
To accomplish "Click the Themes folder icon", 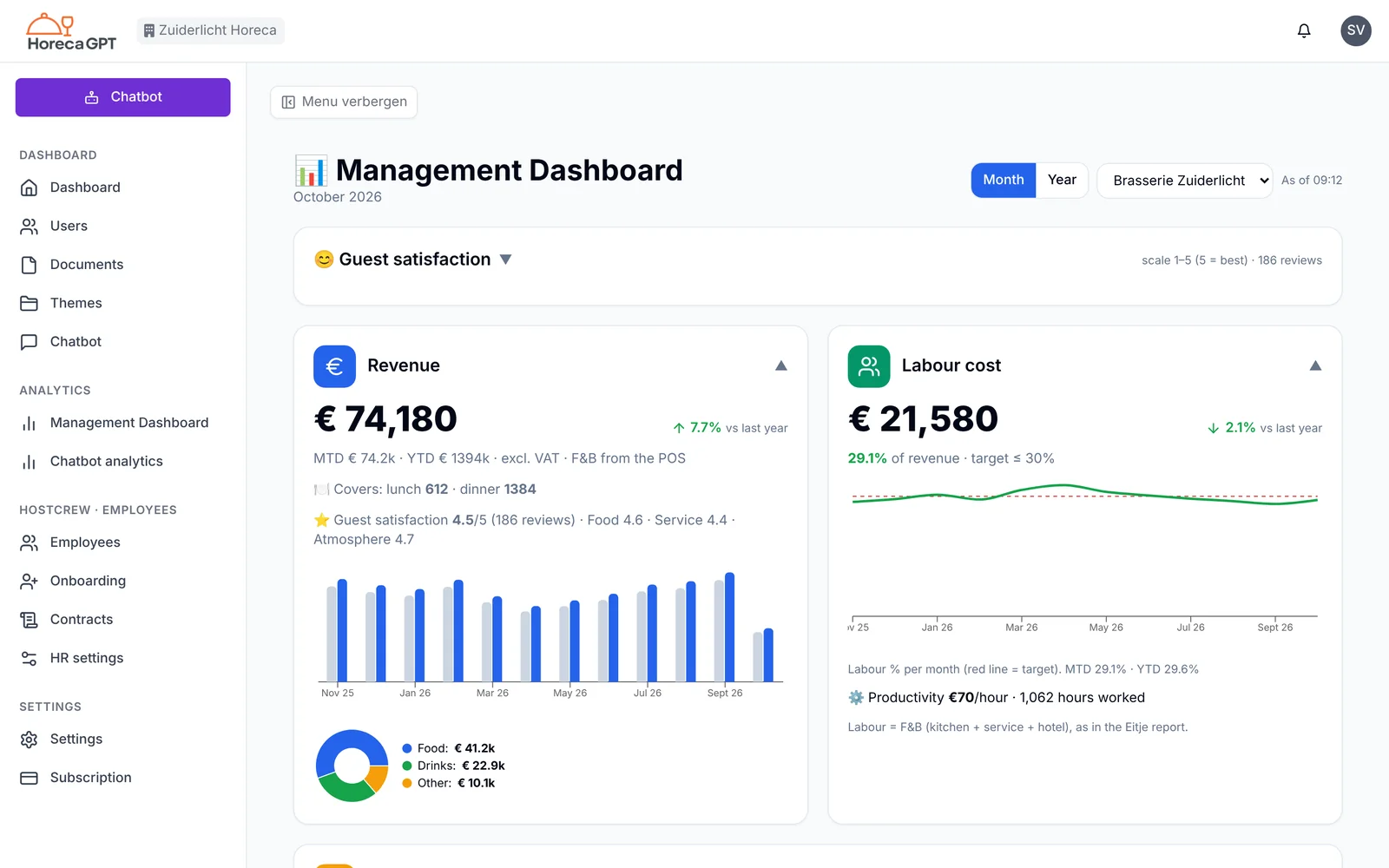I will pyautogui.click(x=29, y=303).
